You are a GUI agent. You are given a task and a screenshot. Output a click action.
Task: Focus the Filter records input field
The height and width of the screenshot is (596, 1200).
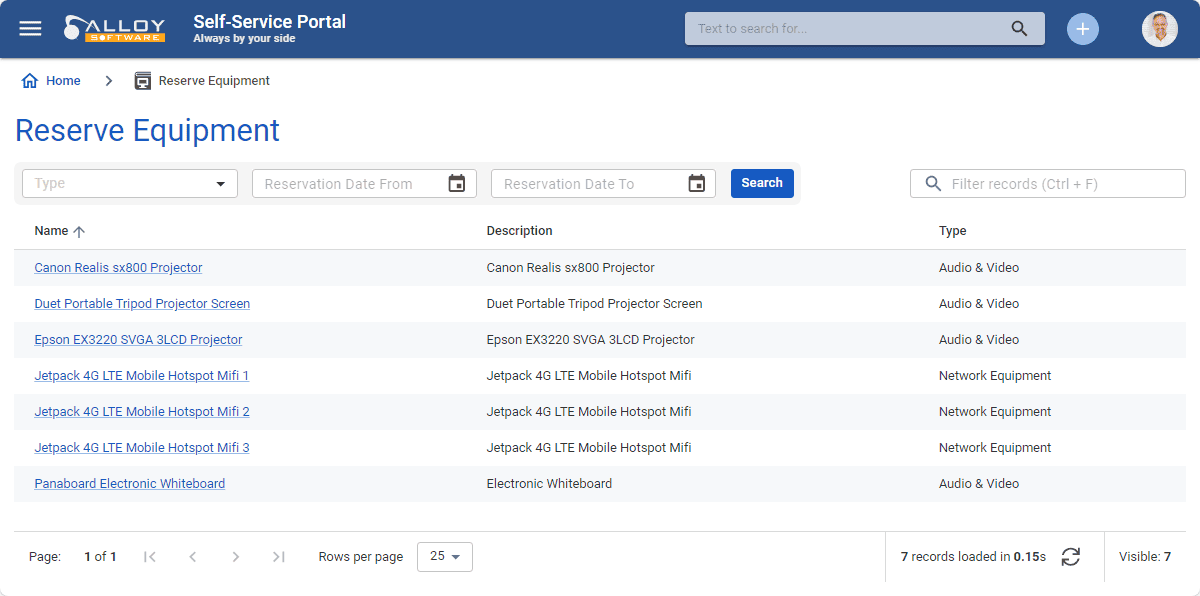pos(1048,184)
